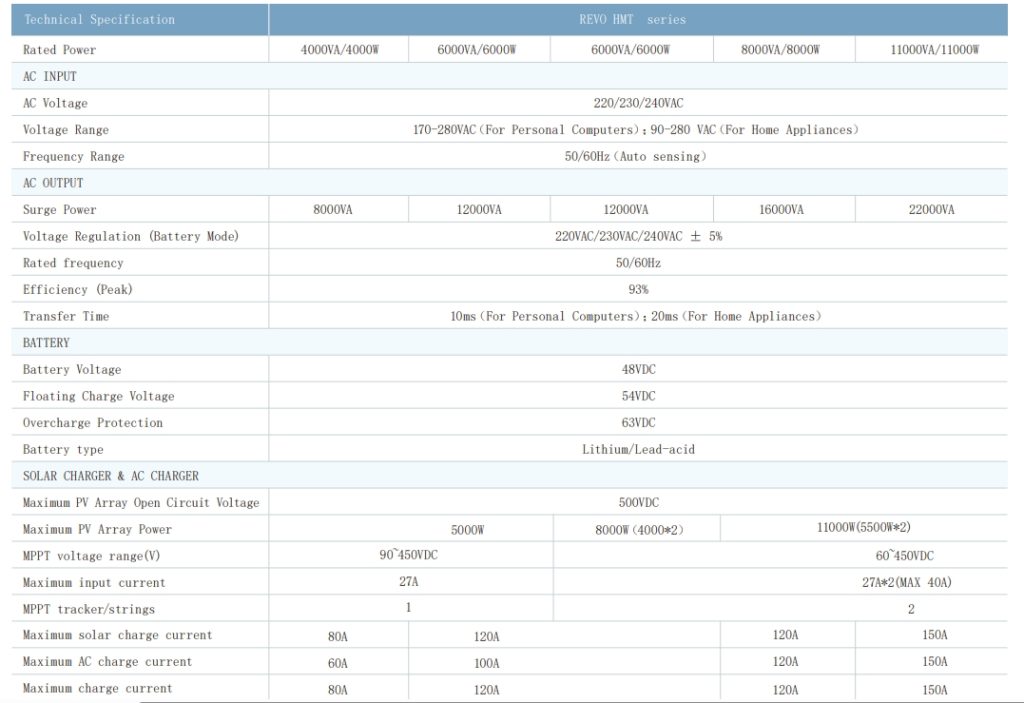Click the 54VDC floating charge voltage

(x=638, y=396)
